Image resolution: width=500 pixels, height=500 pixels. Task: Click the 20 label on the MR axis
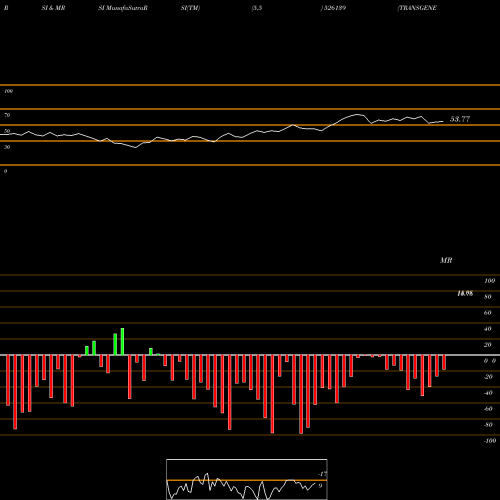tap(488, 345)
